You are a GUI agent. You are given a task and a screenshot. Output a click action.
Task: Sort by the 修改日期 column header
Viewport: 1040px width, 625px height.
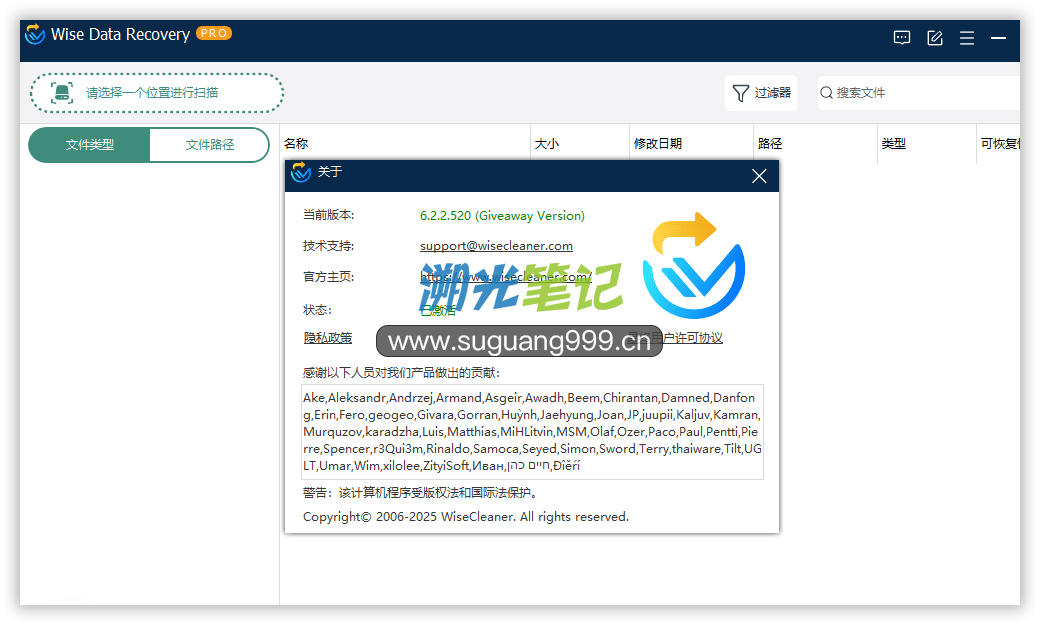[x=658, y=144]
